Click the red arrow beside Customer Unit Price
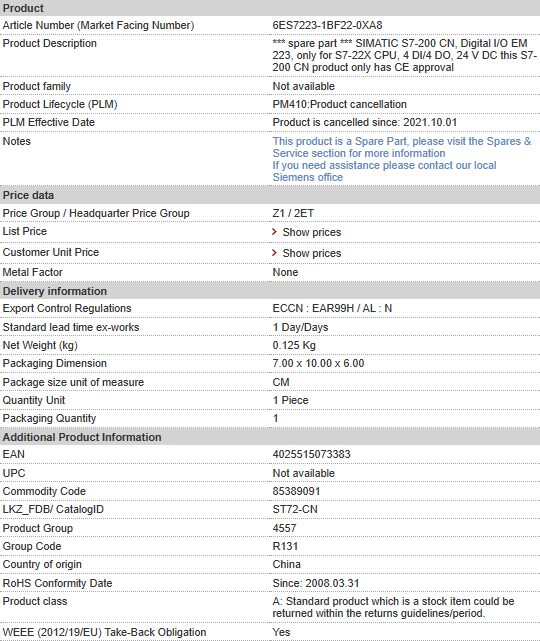The width and height of the screenshot is (540, 641). click(275, 253)
